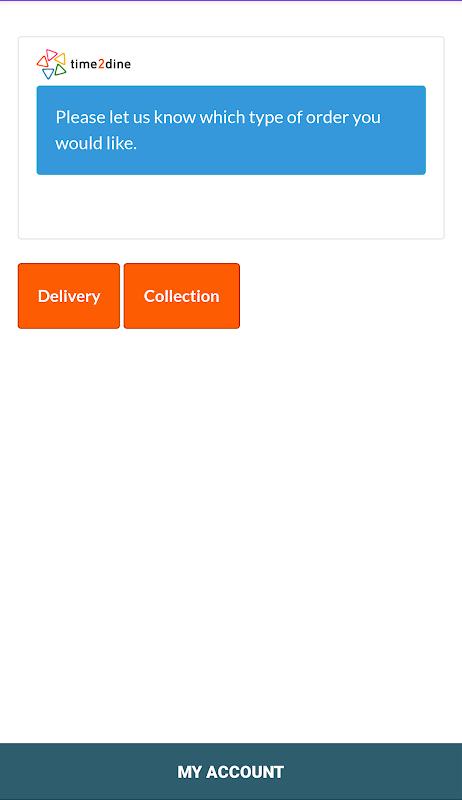Select the orange Collection button label
The height and width of the screenshot is (800, 462).
point(182,296)
